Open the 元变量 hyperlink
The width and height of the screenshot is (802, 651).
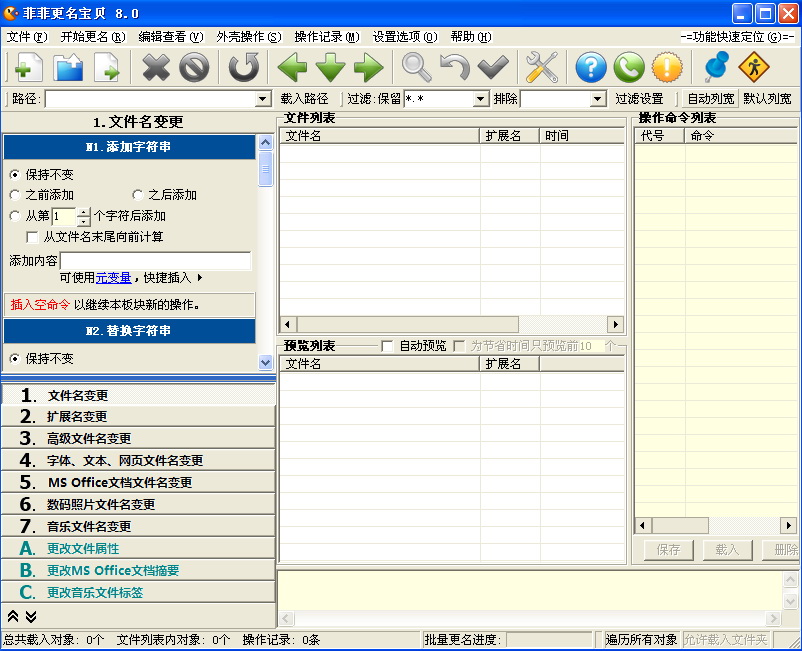[114, 278]
